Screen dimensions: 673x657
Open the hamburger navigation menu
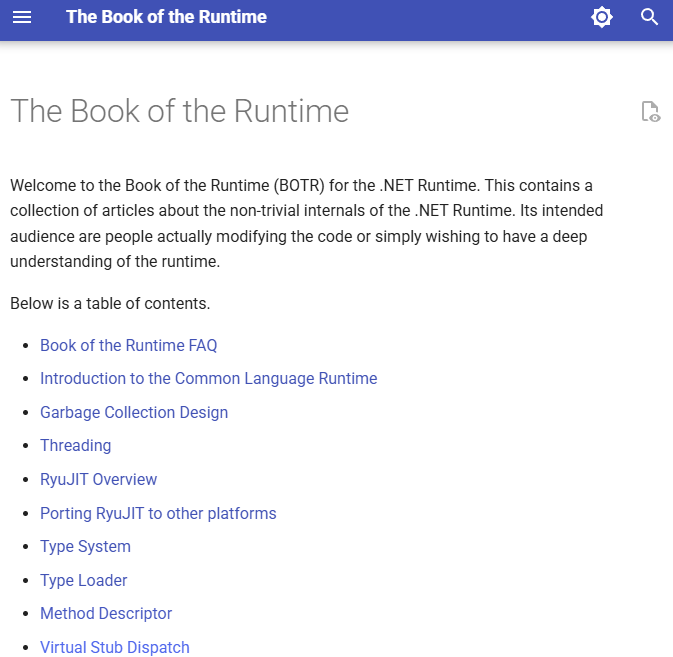click(22, 17)
